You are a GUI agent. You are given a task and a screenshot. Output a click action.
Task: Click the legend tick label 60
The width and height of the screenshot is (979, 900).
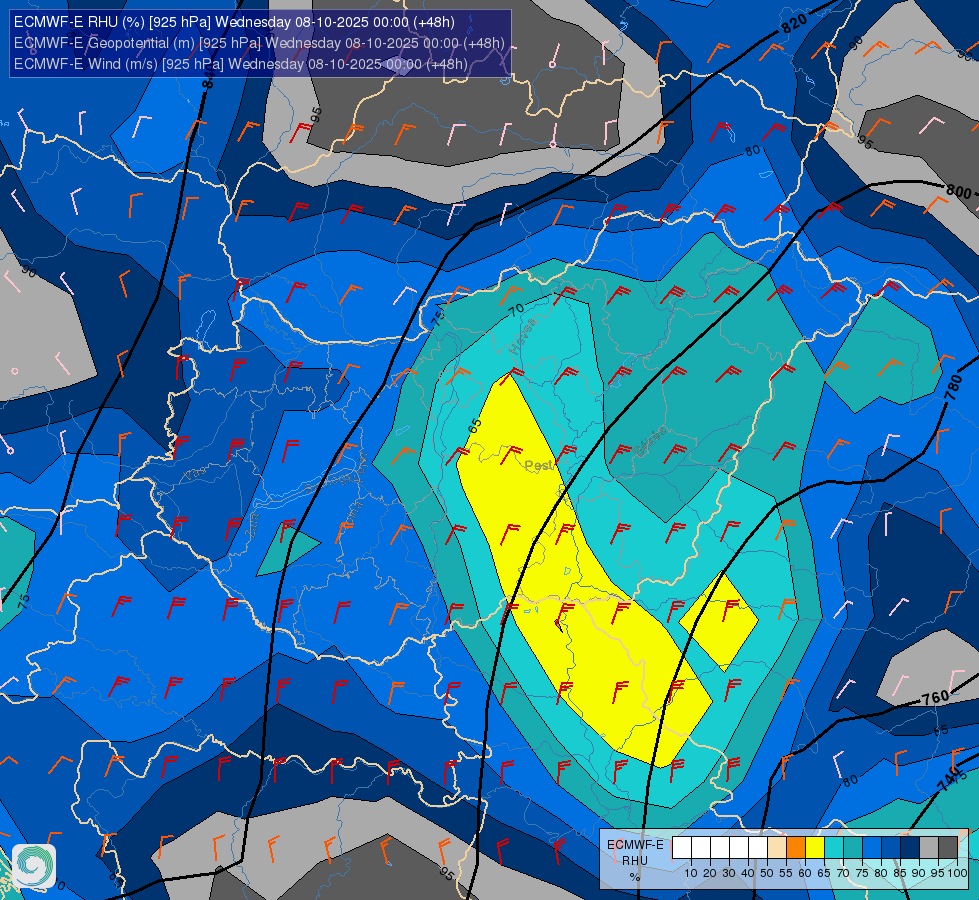coord(805,873)
